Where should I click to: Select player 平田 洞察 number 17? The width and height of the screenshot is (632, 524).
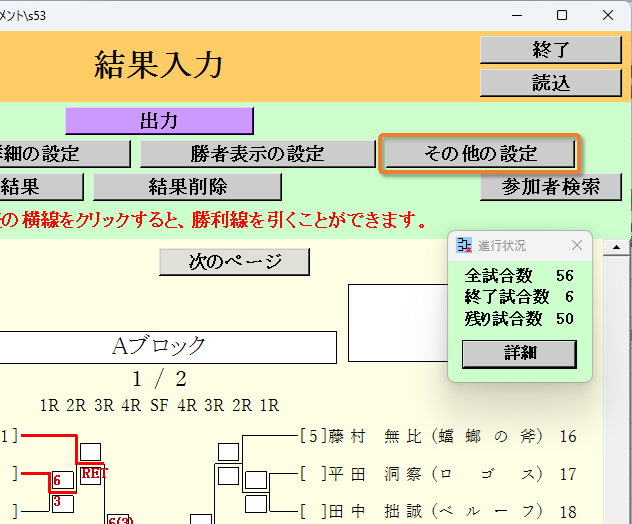[x=438, y=474]
